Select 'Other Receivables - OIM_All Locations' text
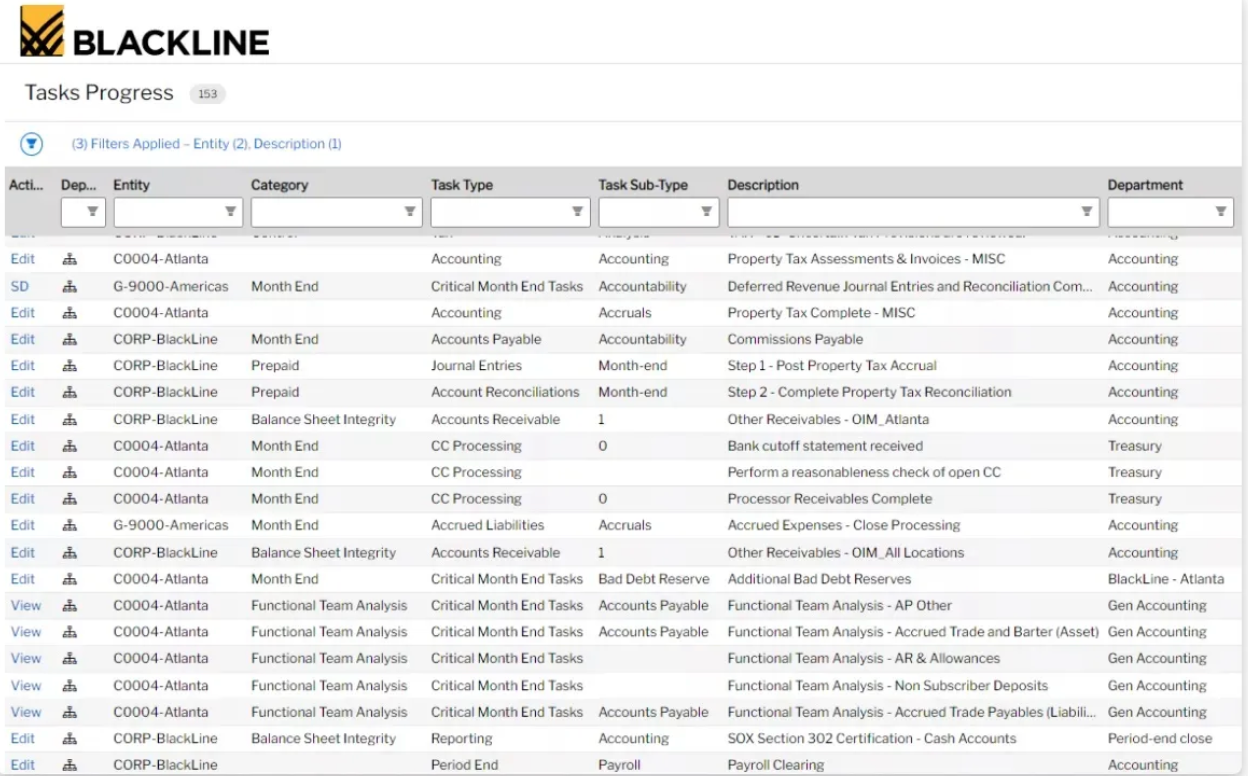Image resolution: width=1248 pixels, height=776 pixels. (846, 552)
